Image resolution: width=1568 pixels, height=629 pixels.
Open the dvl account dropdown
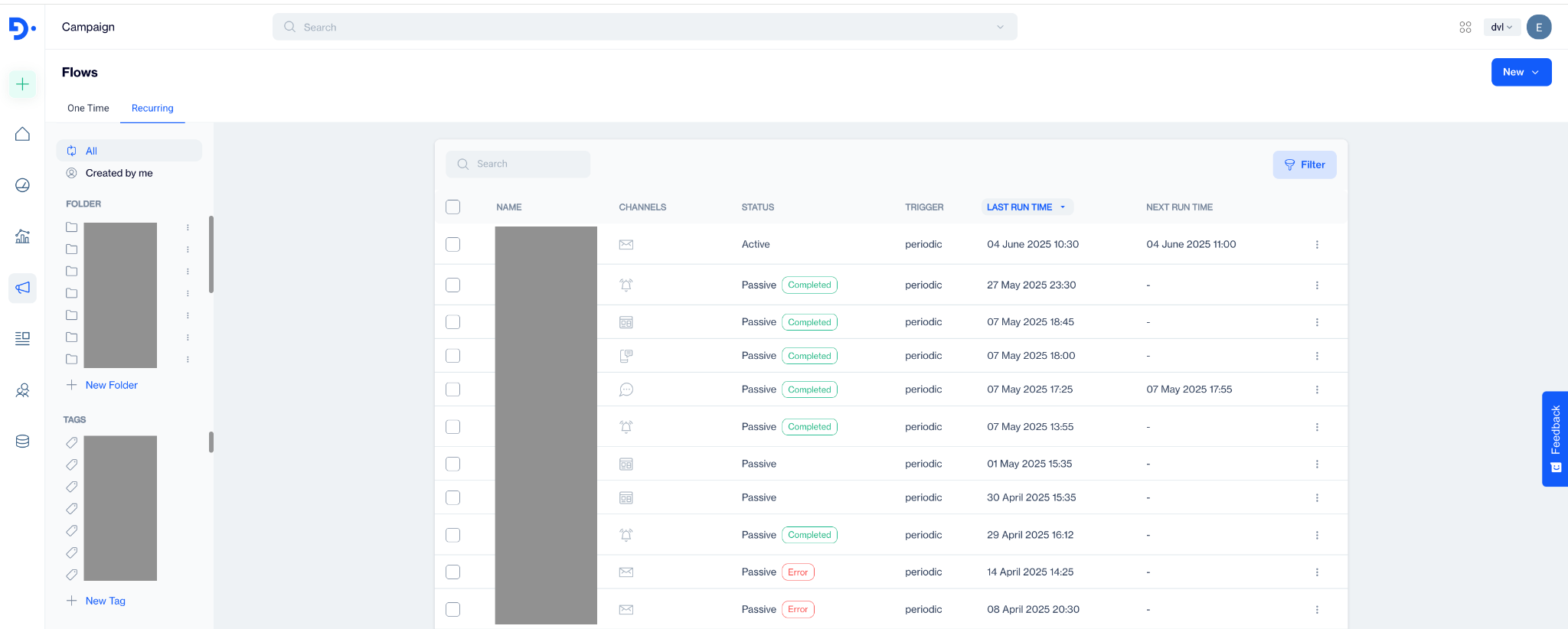[1501, 28]
